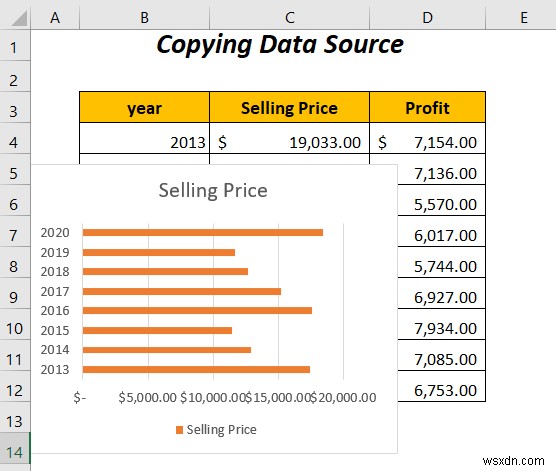Select column A header

pyautogui.click(x=55, y=17)
